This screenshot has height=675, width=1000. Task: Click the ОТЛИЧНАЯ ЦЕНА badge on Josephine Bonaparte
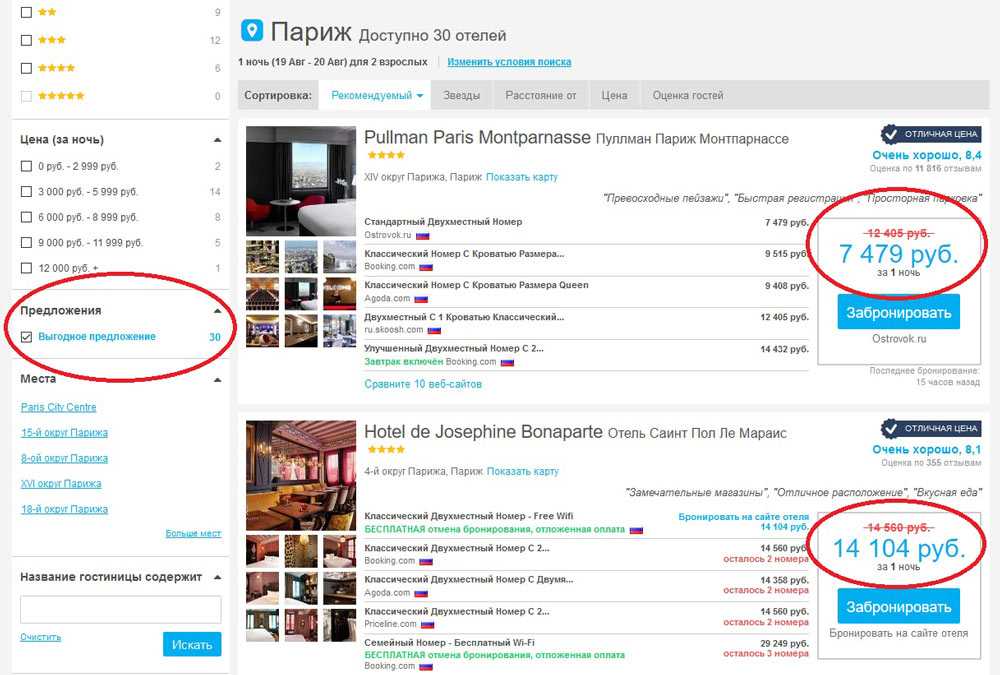931,429
